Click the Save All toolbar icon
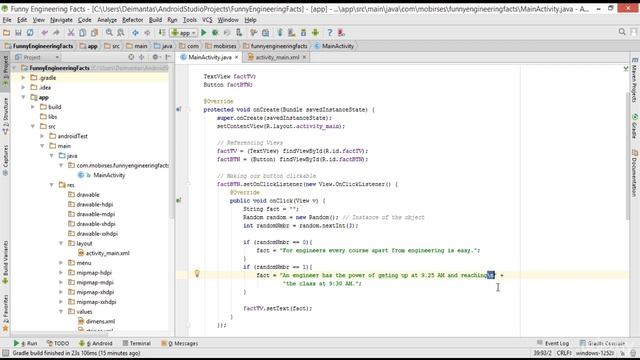Image resolution: width=640 pixels, height=360 pixels. (x=18, y=33)
